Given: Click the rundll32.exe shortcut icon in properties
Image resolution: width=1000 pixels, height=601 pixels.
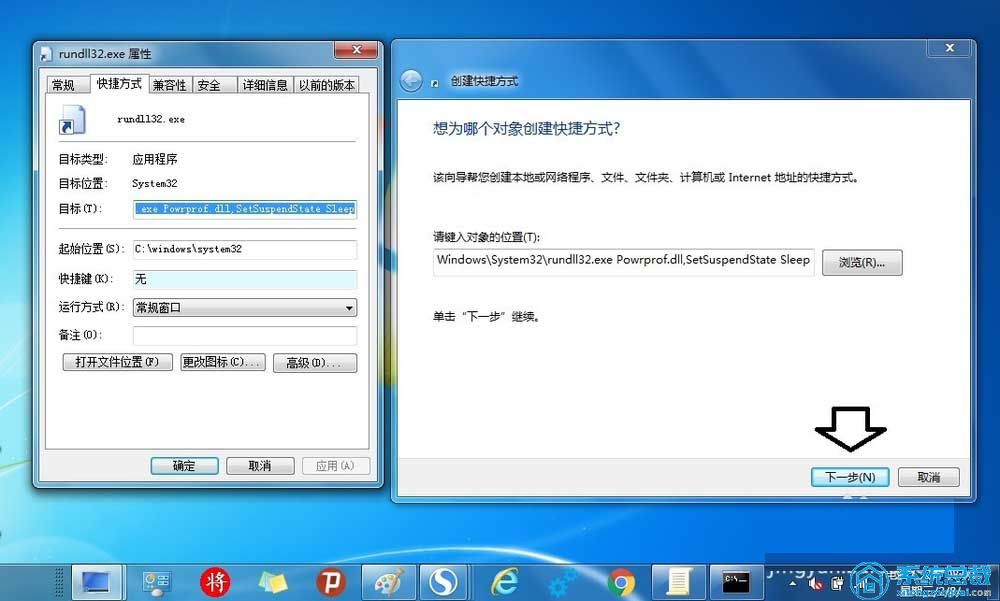Looking at the screenshot, I should [x=72, y=121].
